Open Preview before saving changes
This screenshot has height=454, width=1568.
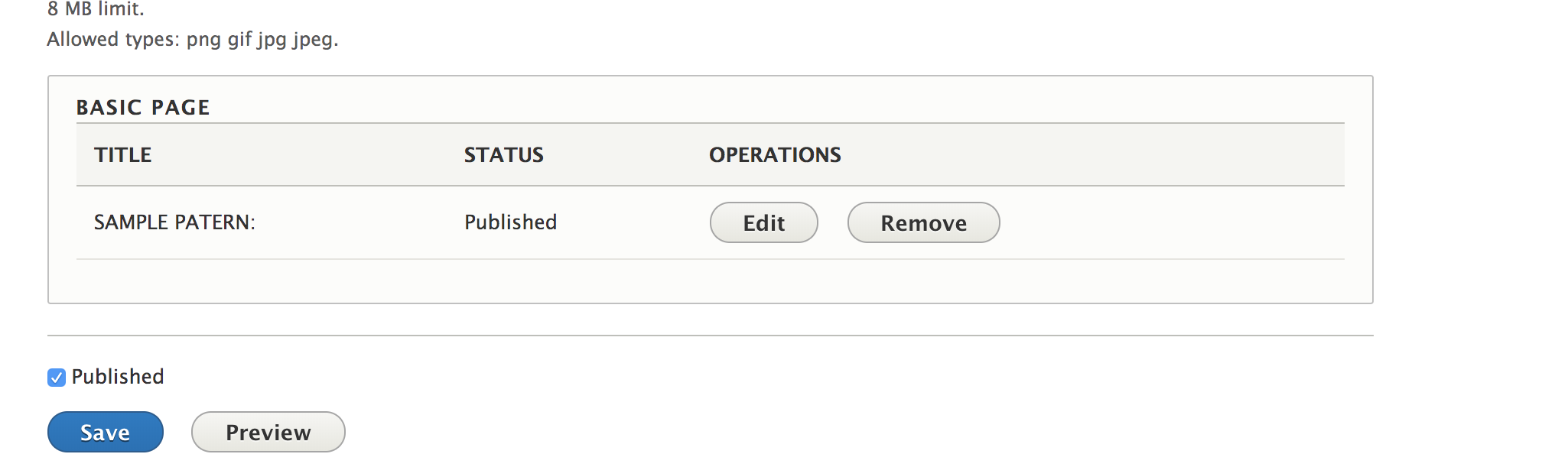[x=268, y=432]
